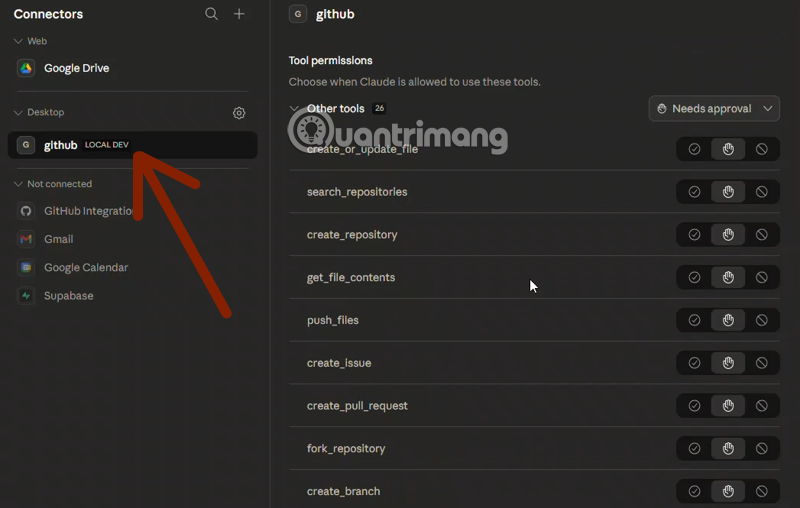
Task: Click the create_branch tool name
Action: click(343, 492)
